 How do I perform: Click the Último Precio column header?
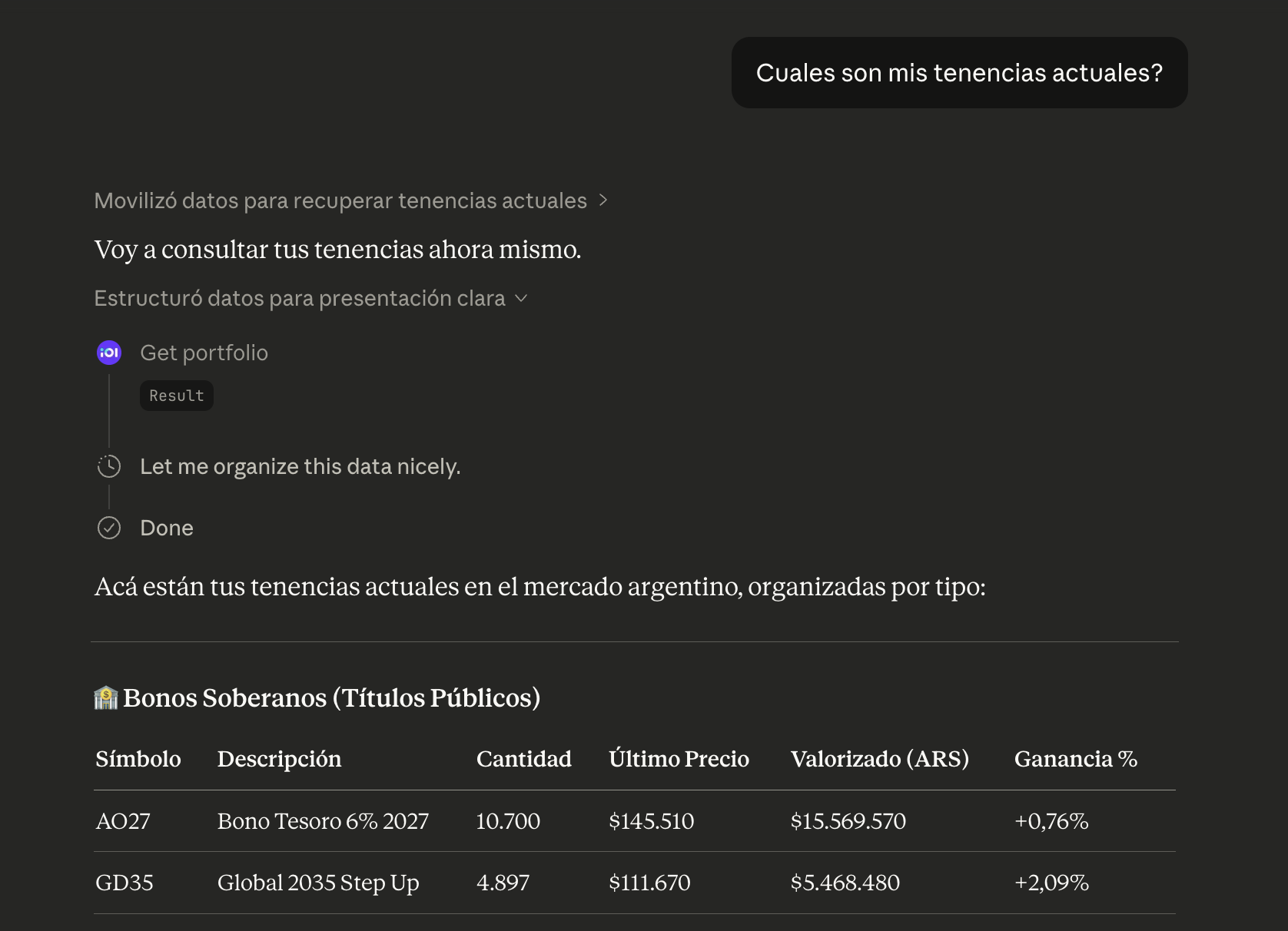[679, 759]
